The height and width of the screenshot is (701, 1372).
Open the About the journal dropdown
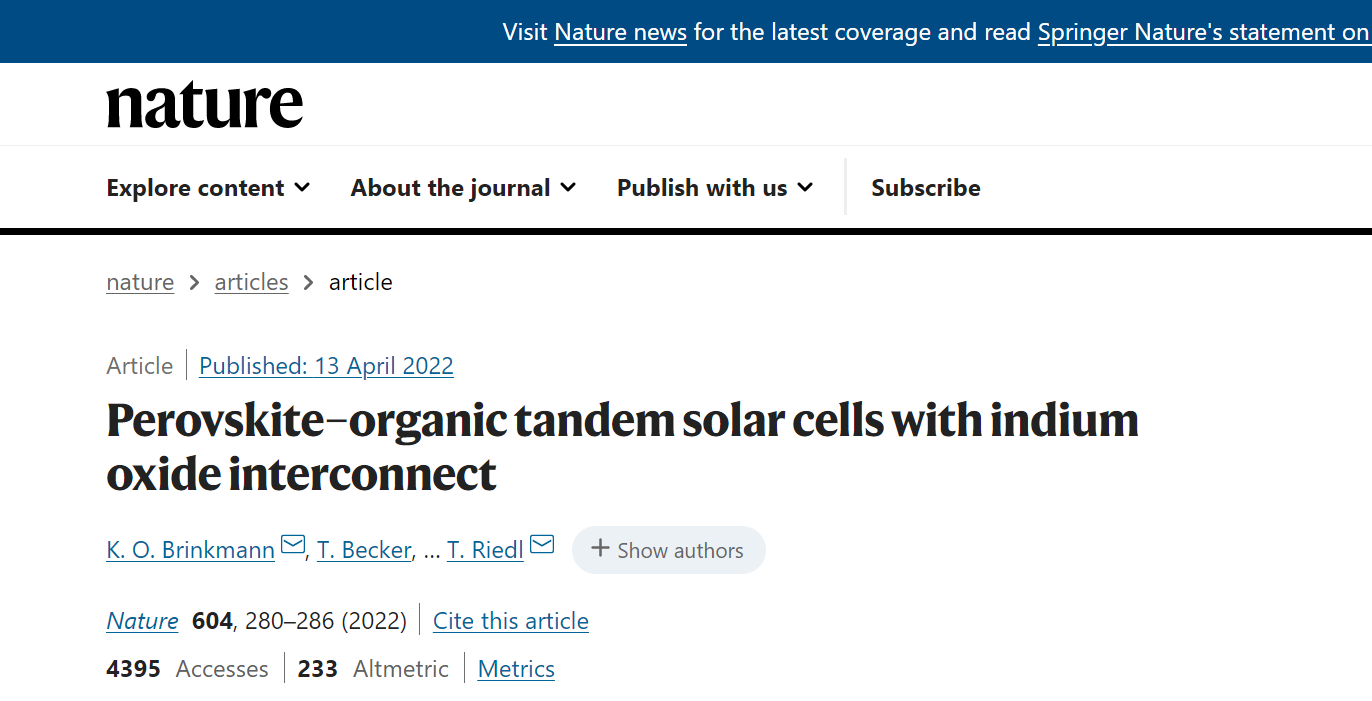(x=463, y=188)
